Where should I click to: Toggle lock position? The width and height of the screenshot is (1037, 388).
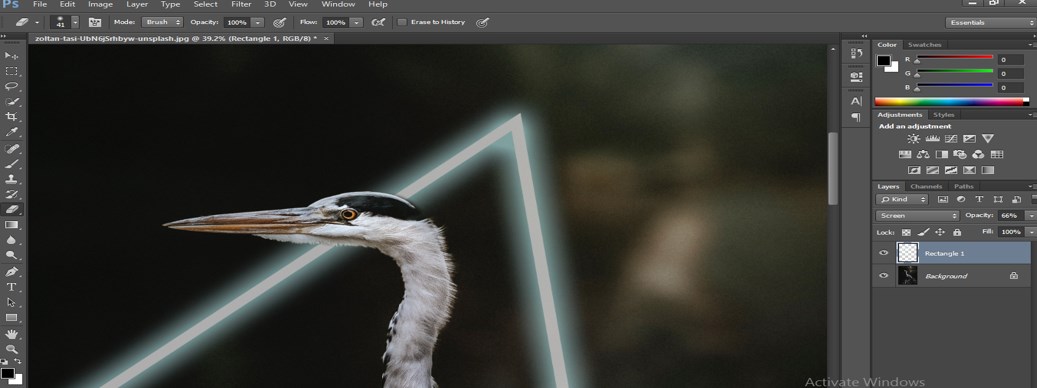pyautogui.click(x=940, y=233)
